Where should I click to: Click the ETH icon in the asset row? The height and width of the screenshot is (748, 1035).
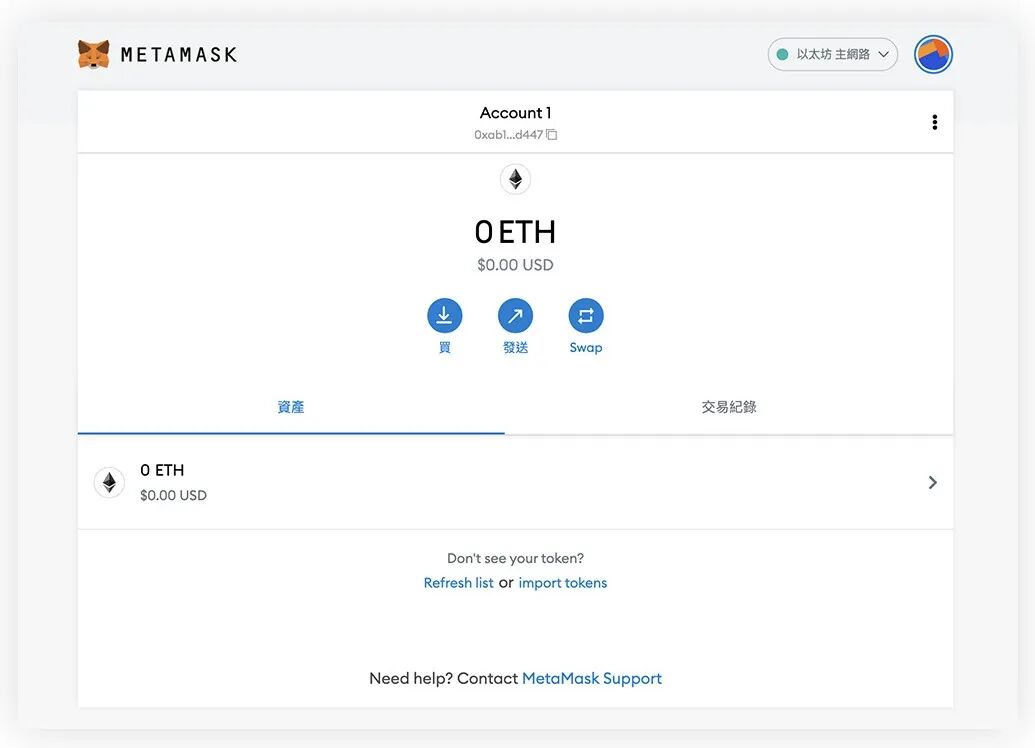pos(110,483)
